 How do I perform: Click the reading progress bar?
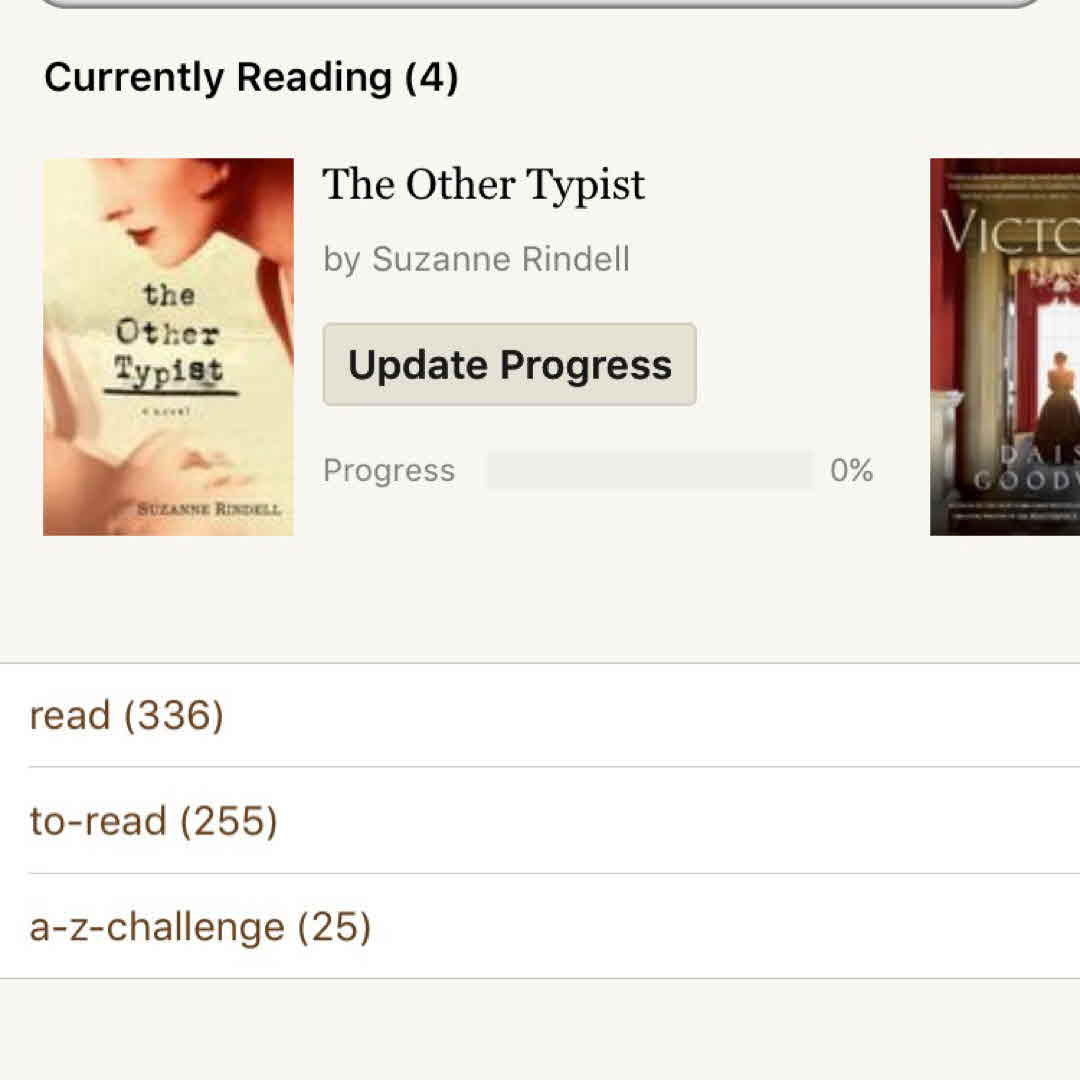[650, 470]
